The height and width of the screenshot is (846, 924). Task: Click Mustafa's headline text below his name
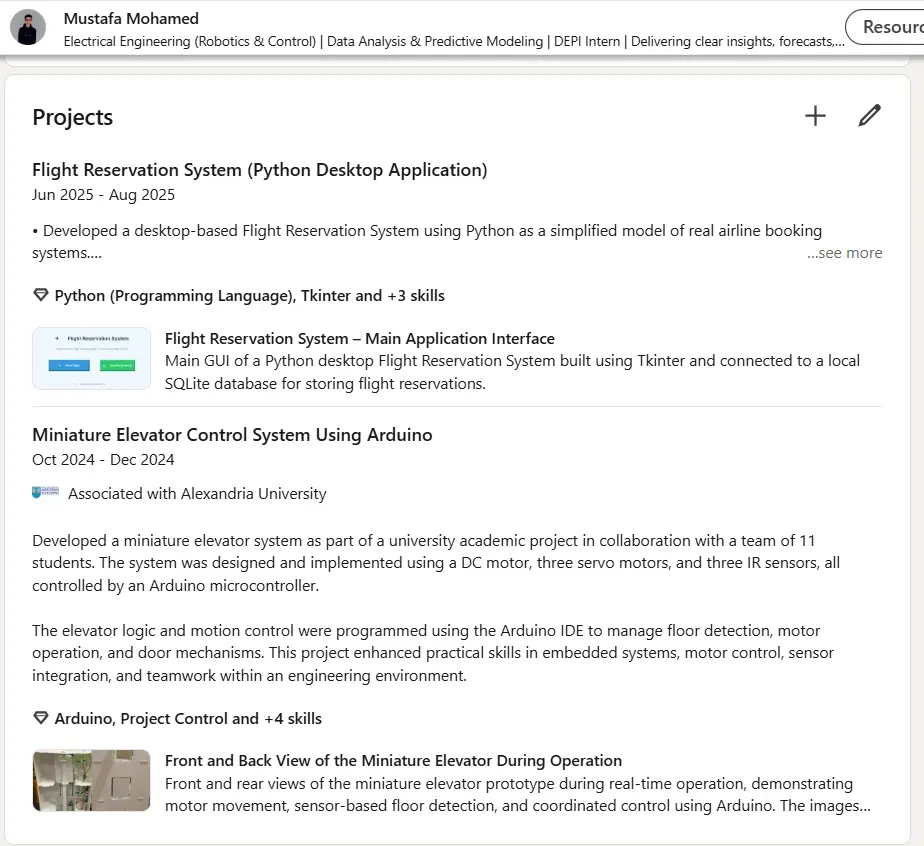(400, 42)
